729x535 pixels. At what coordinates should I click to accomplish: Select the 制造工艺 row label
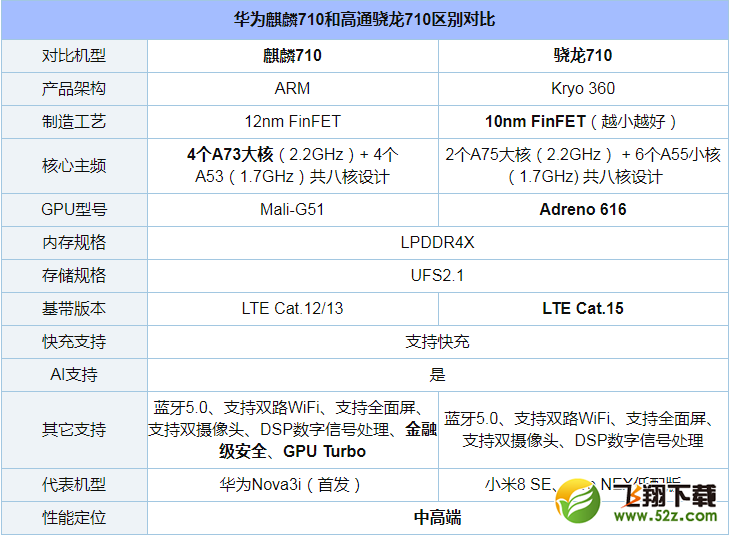(74, 122)
